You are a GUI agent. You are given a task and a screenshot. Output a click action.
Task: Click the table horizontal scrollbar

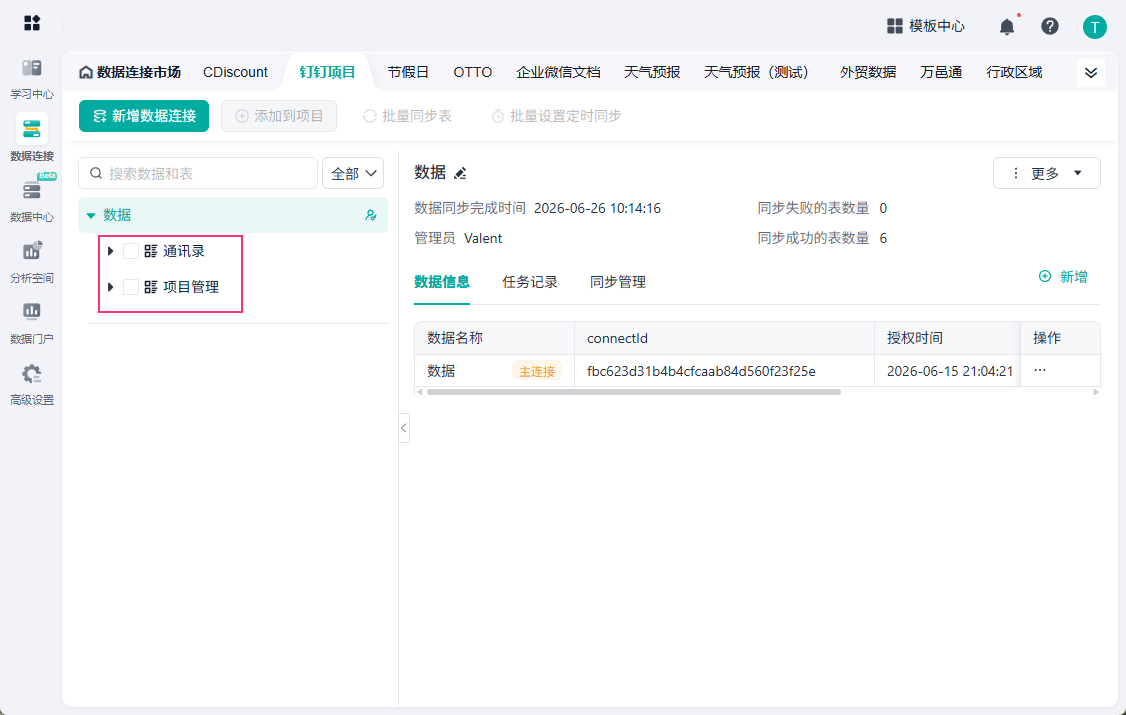click(x=633, y=392)
